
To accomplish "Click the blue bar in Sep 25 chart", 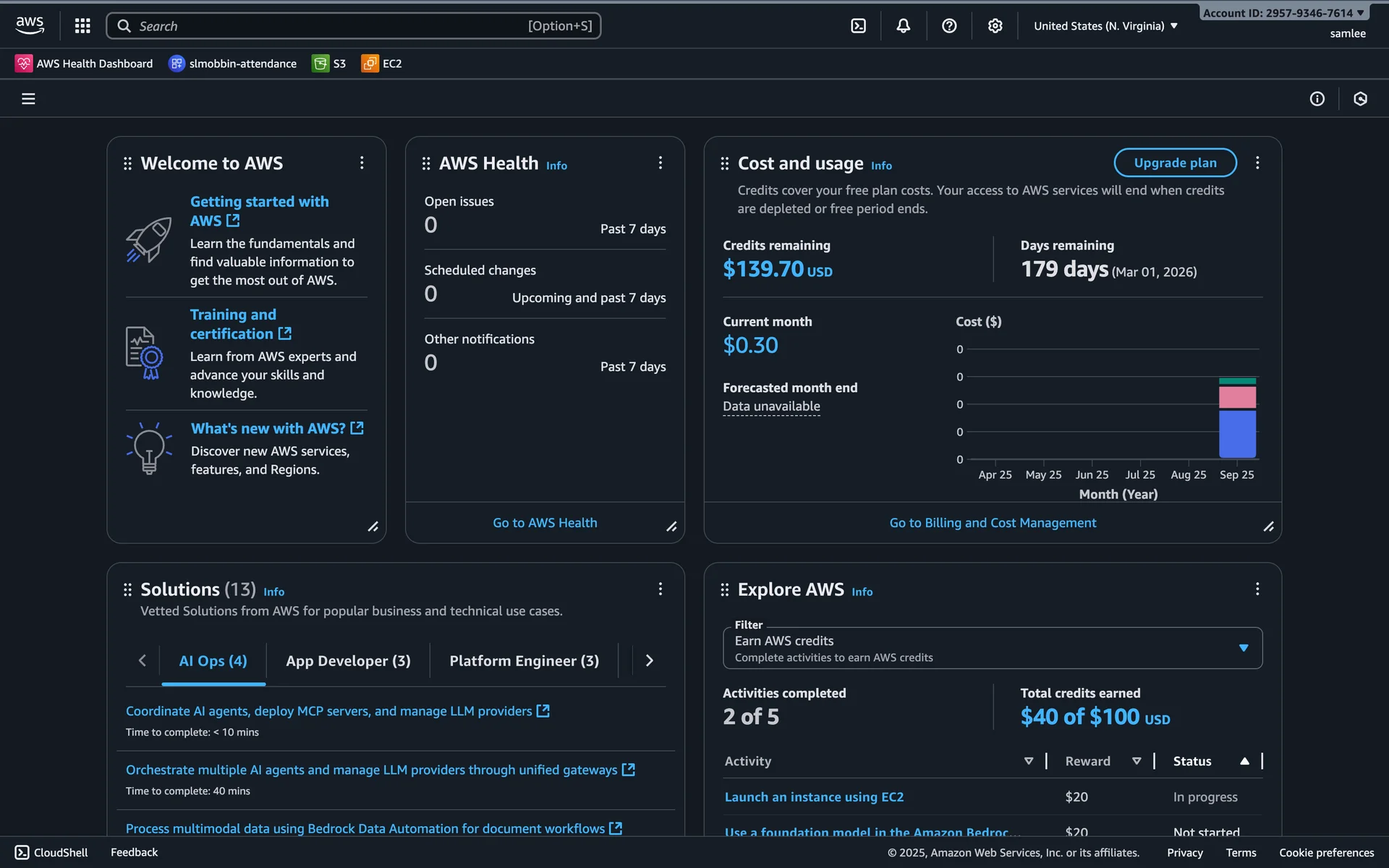I will (x=1237, y=434).
